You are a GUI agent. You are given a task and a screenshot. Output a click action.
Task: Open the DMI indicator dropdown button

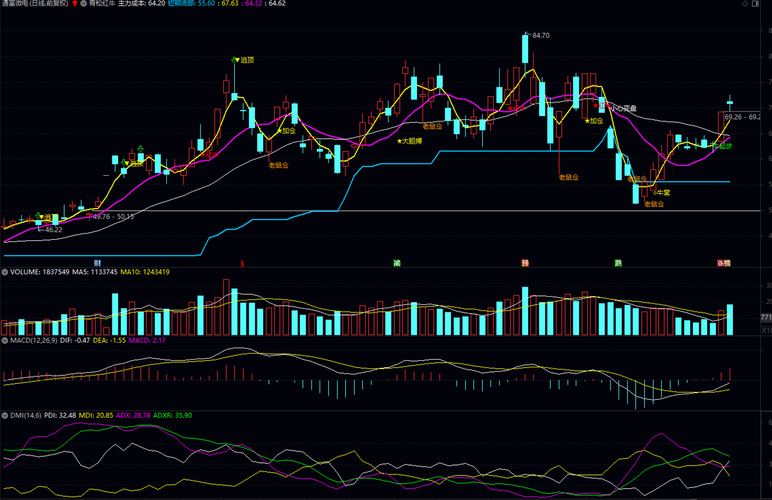pyautogui.click(x=4, y=415)
